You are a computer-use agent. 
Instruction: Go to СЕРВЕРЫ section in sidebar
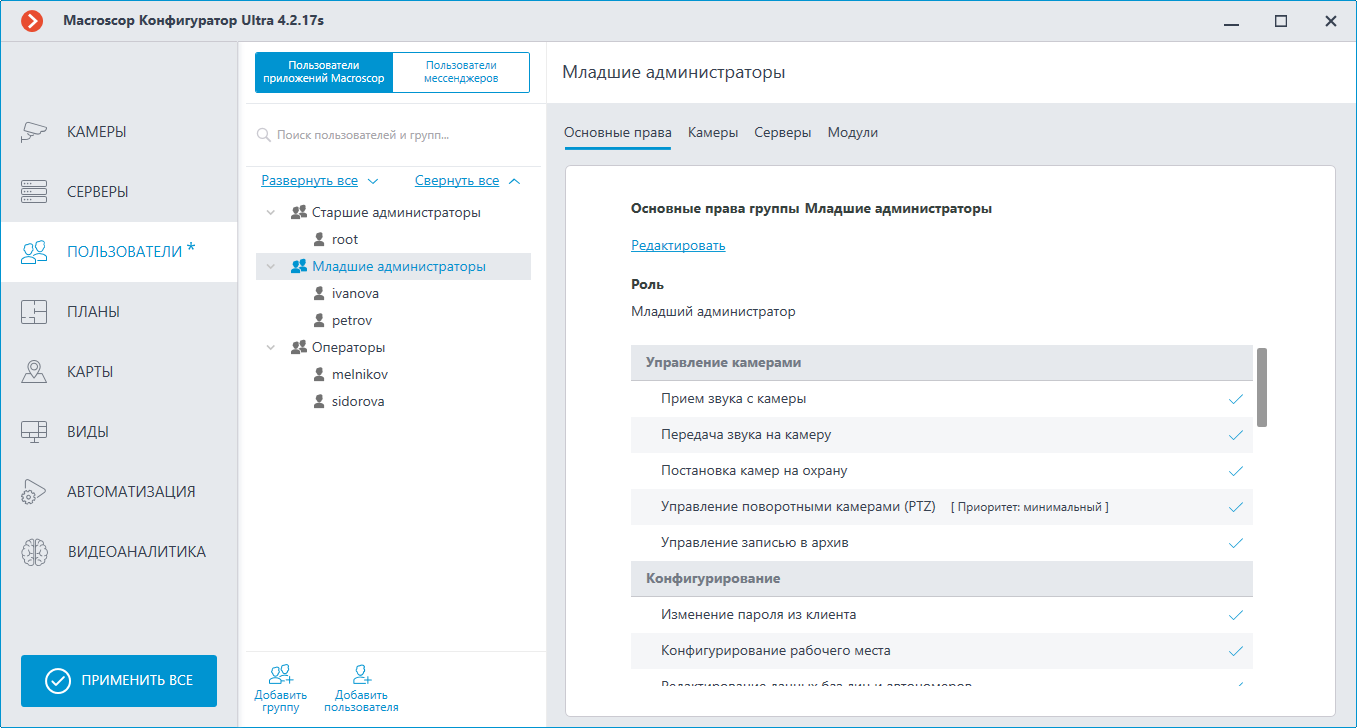point(119,191)
